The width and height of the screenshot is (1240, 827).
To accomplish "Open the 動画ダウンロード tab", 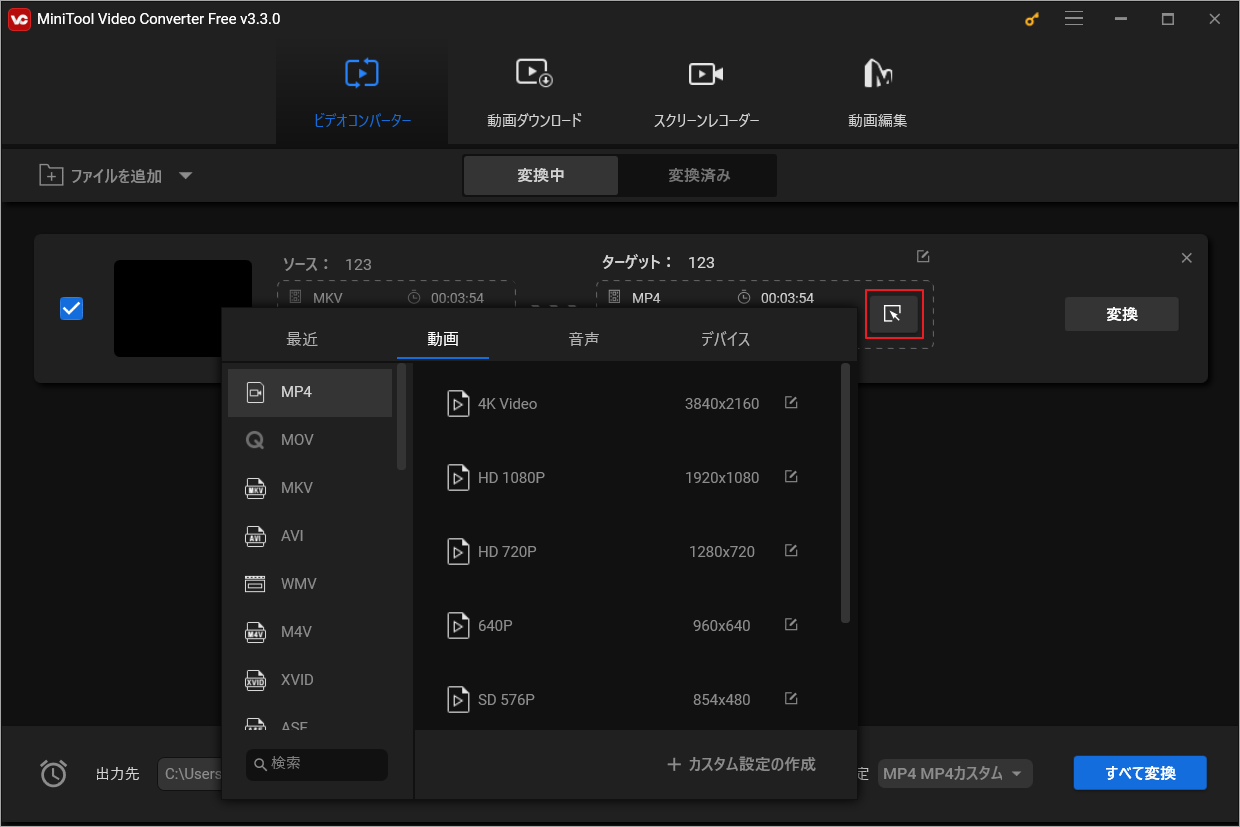I will tap(534, 95).
